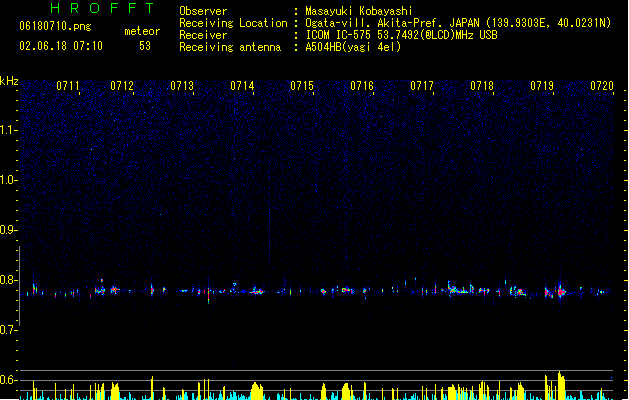Click the 0711 time marker
Screen dimensions: 629x400
pos(68,86)
